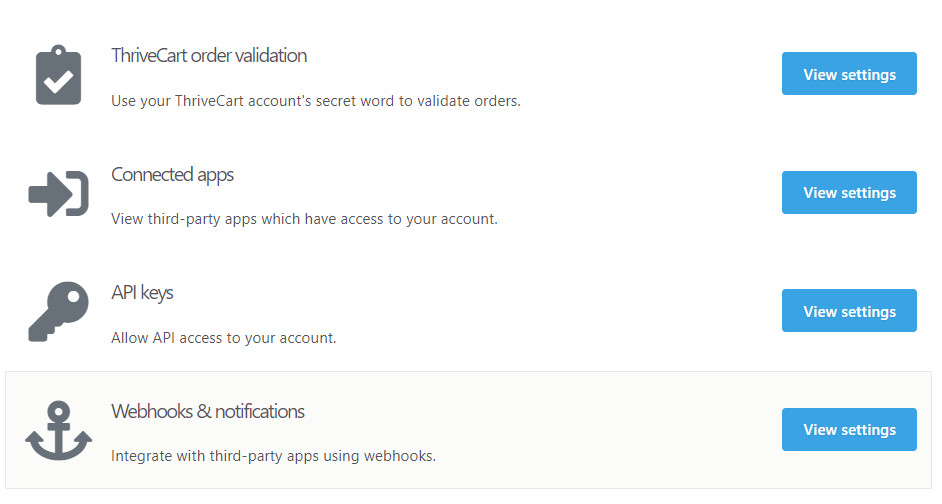Click empty space in highlighted Webhooks row
This screenshot has width=942, height=504.
601,430
